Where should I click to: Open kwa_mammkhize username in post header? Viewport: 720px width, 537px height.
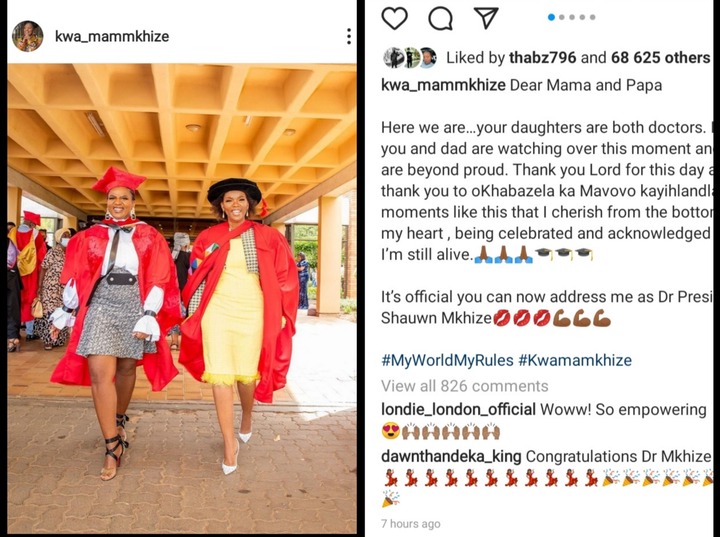click(112, 36)
